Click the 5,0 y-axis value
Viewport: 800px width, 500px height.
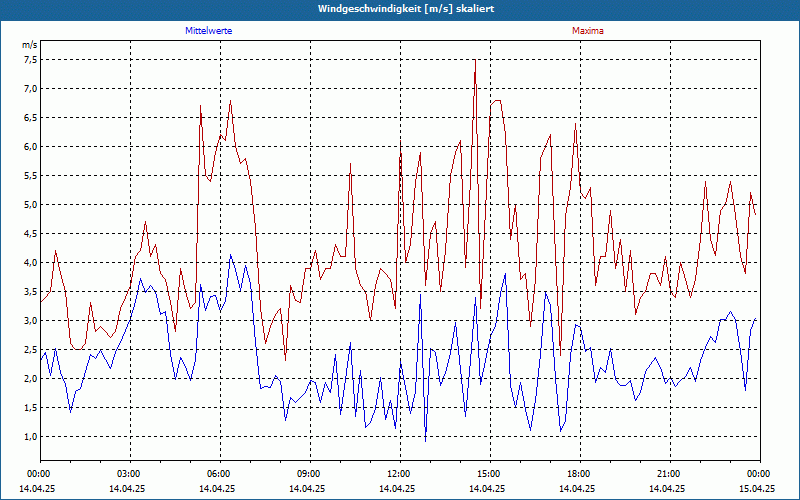[x=31, y=205]
